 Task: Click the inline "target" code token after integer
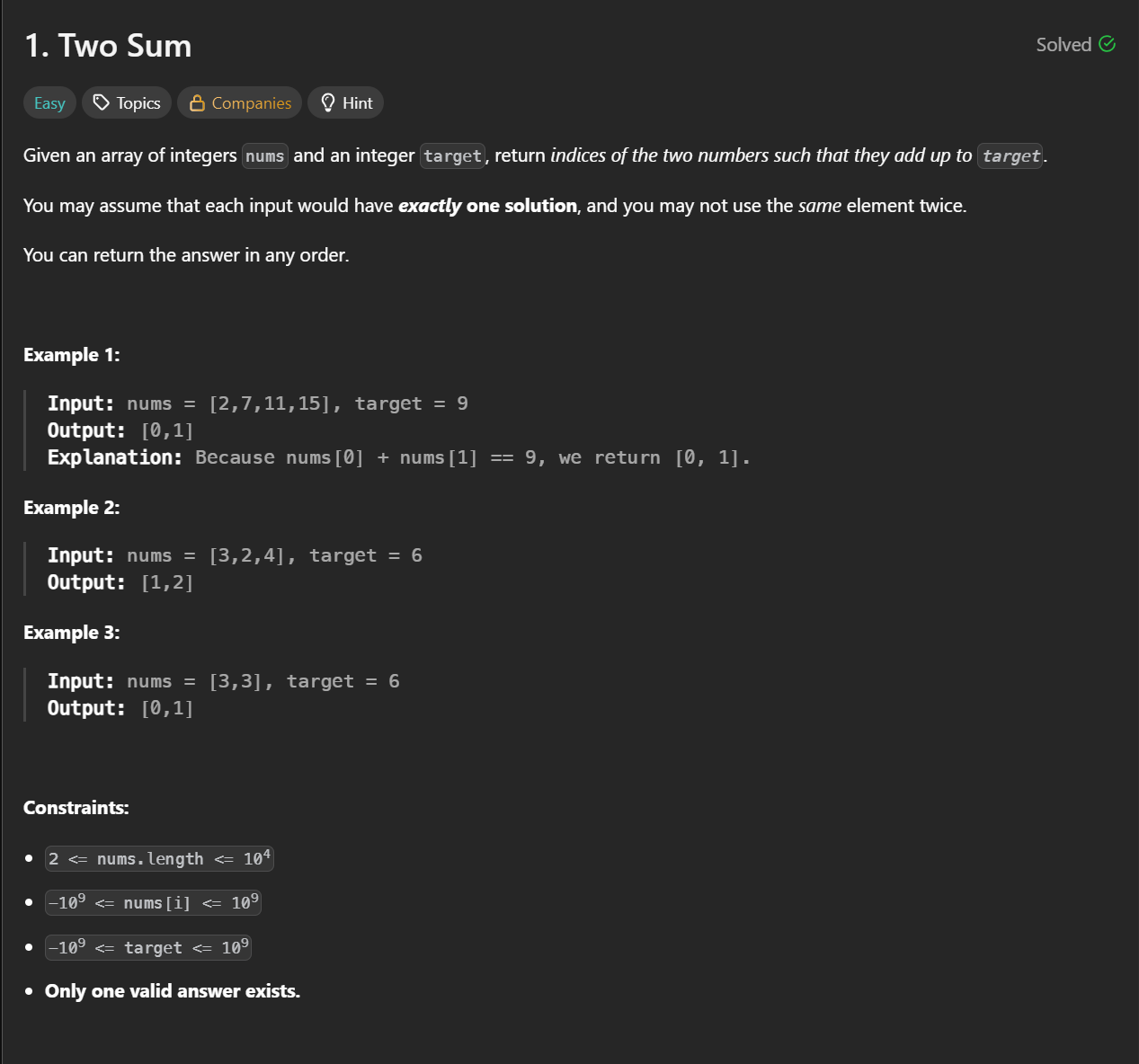point(452,156)
